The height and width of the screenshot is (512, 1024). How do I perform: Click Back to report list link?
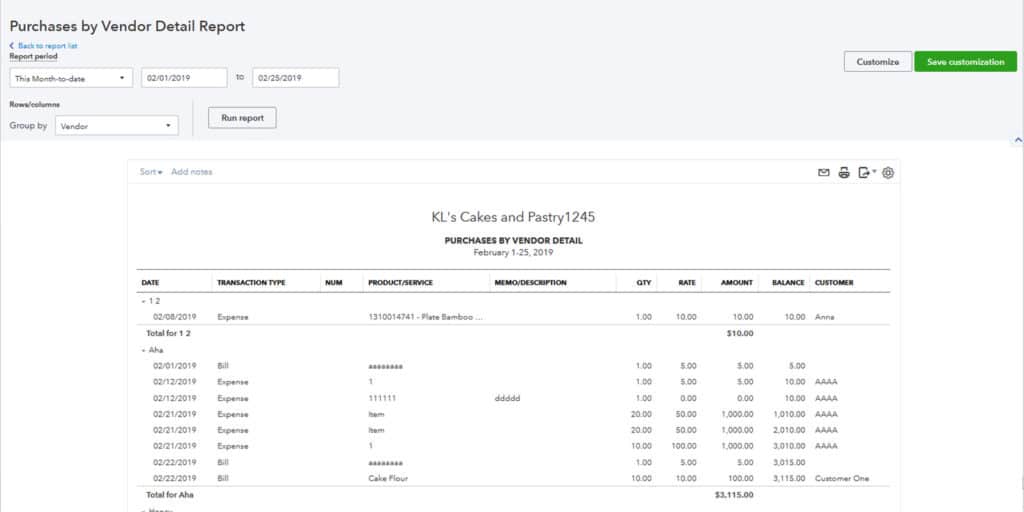(43, 46)
